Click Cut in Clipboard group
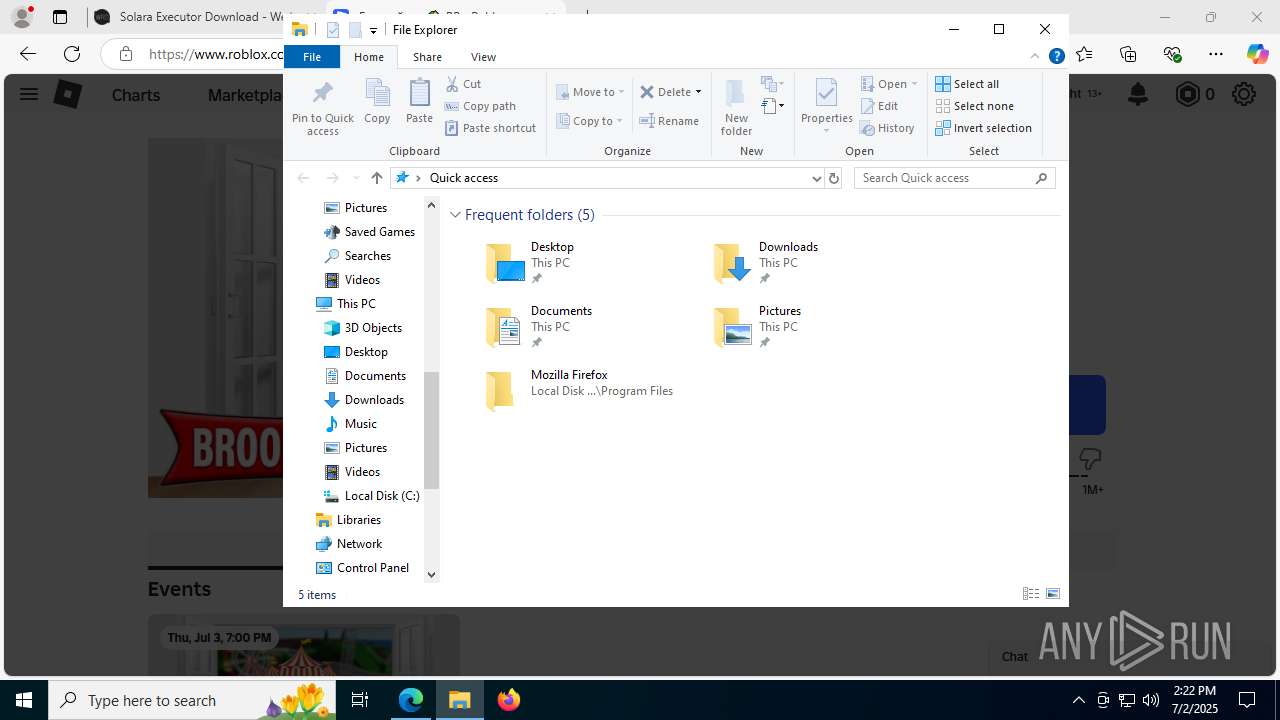The width and height of the screenshot is (1280, 720). 463,84
